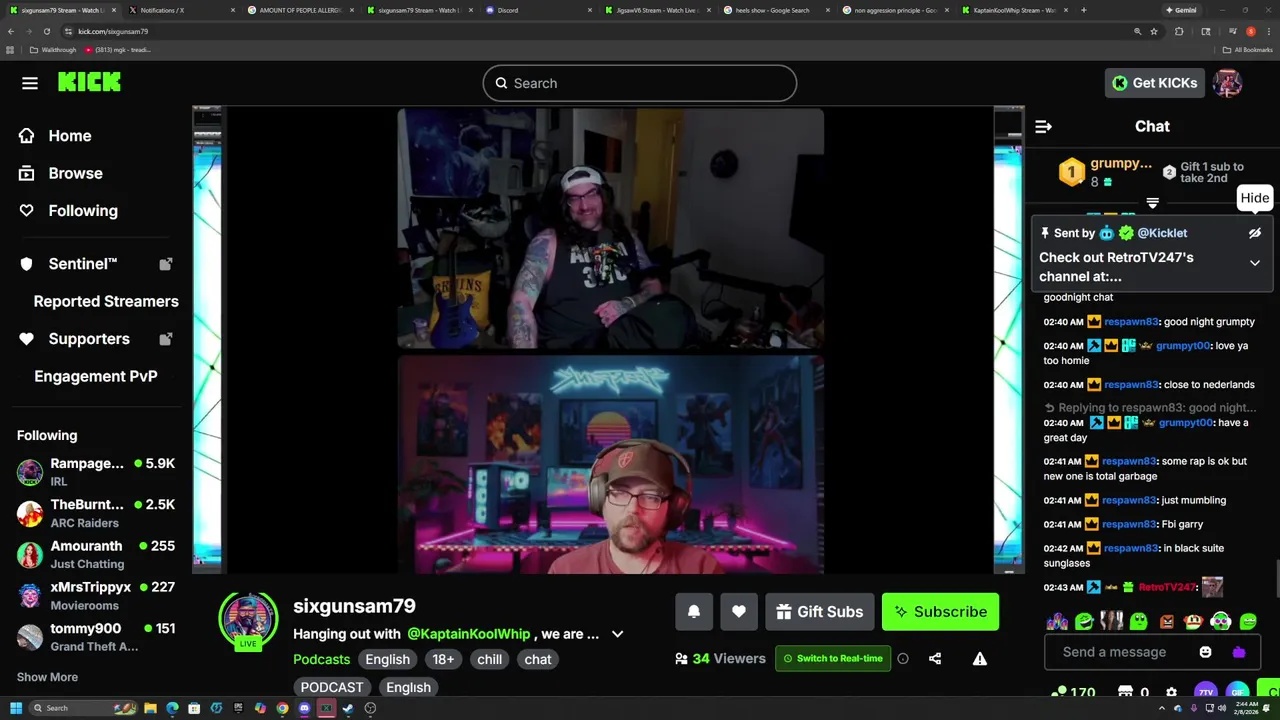The height and width of the screenshot is (720, 1280).
Task: Expand the pinned message chevron
Action: (1255, 263)
